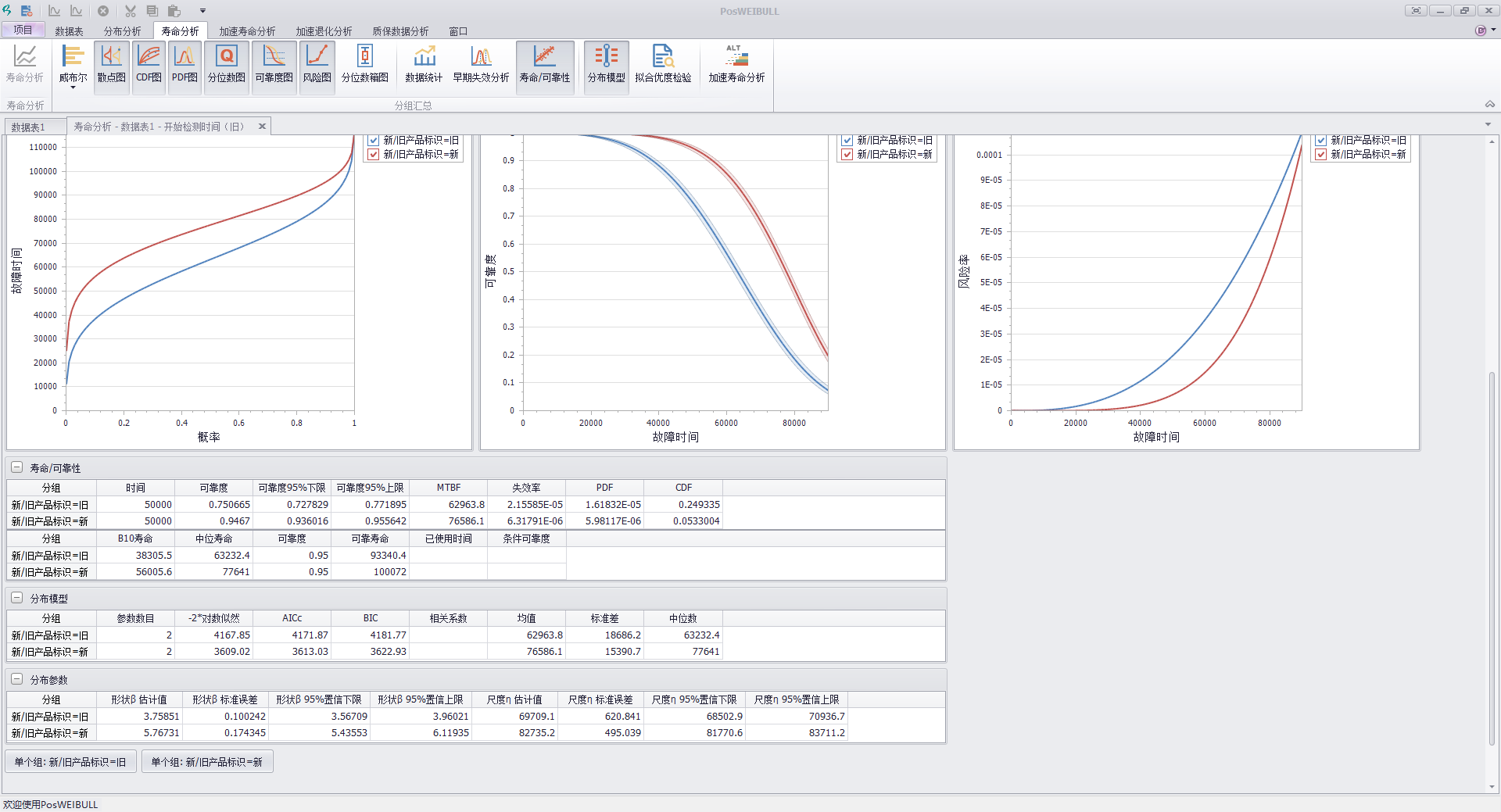Image resolution: width=1501 pixels, height=812 pixels.
Task: Open 单个组: 新/旧产品标识=旧 button
Action: [x=71, y=762]
